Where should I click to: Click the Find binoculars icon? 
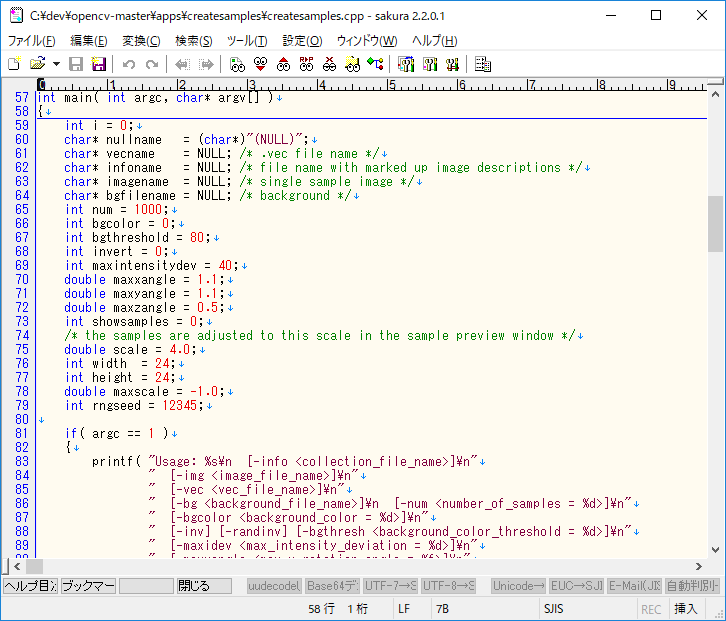237,64
